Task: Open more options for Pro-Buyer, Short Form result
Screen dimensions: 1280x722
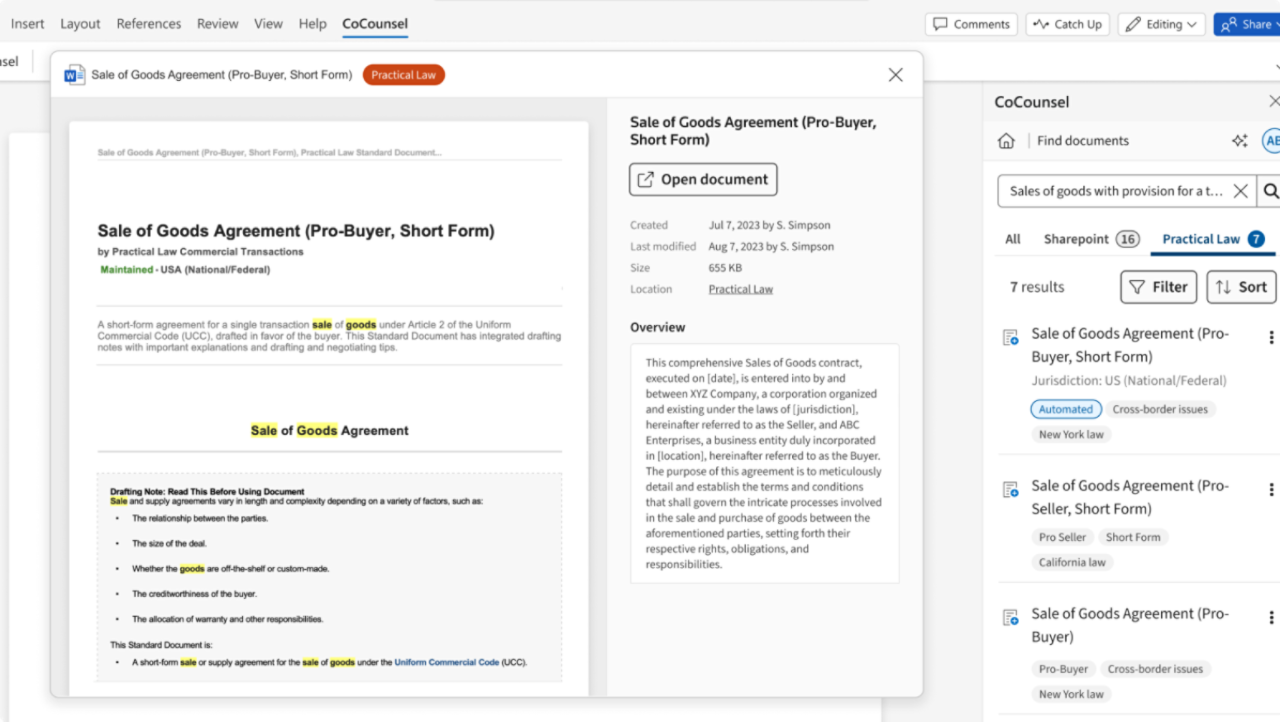Action: [x=1271, y=338]
